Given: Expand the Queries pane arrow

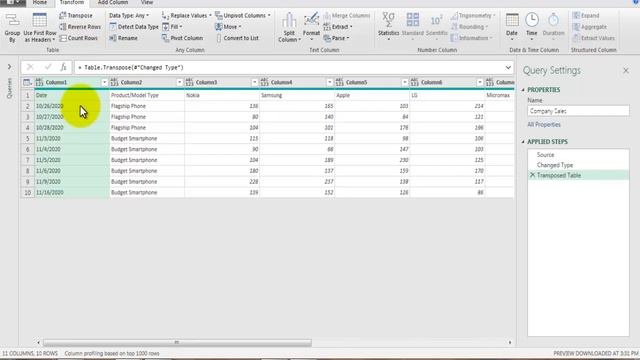Looking at the screenshot, I should point(9,67).
